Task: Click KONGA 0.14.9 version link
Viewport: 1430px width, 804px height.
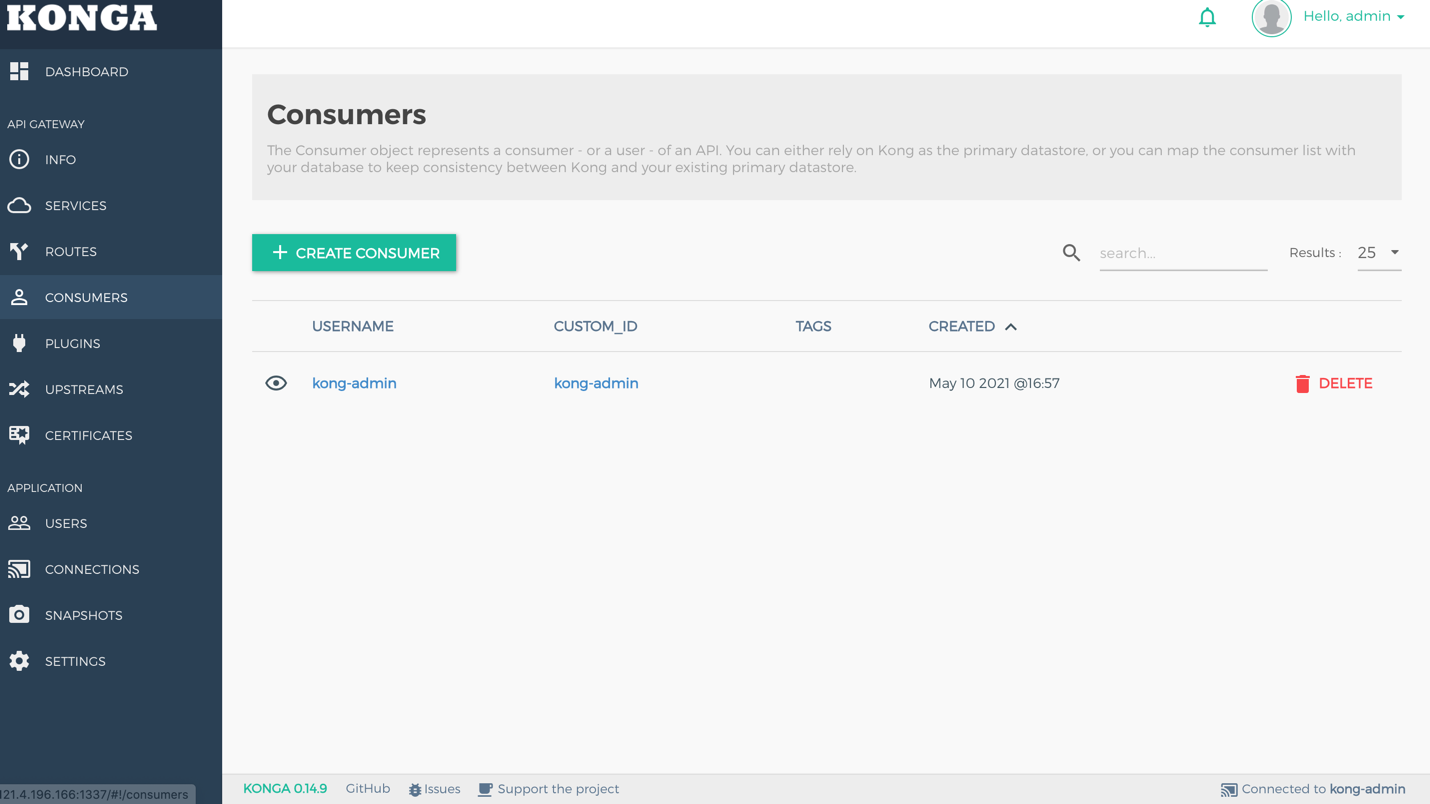Action: pyautogui.click(x=285, y=789)
